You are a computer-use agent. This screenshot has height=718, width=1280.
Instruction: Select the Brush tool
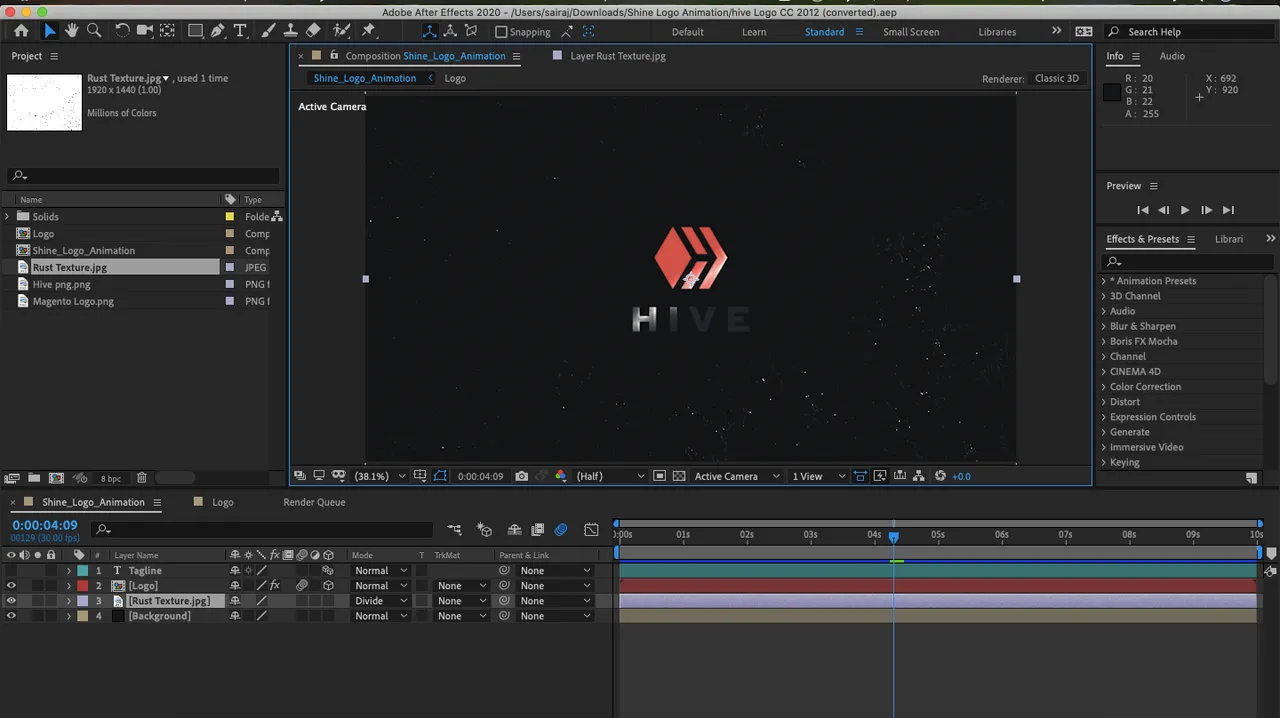pos(268,31)
